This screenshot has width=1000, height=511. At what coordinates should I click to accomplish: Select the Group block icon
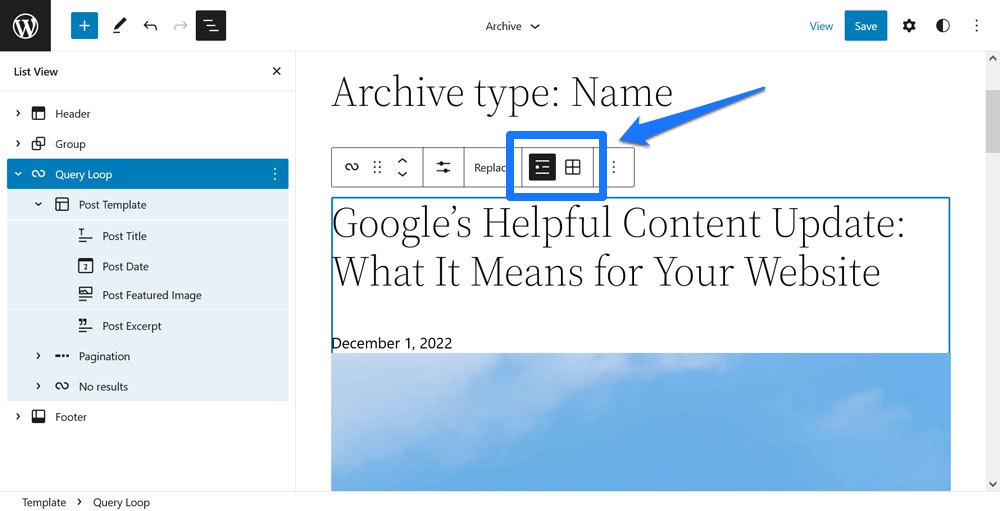click(x=39, y=144)
